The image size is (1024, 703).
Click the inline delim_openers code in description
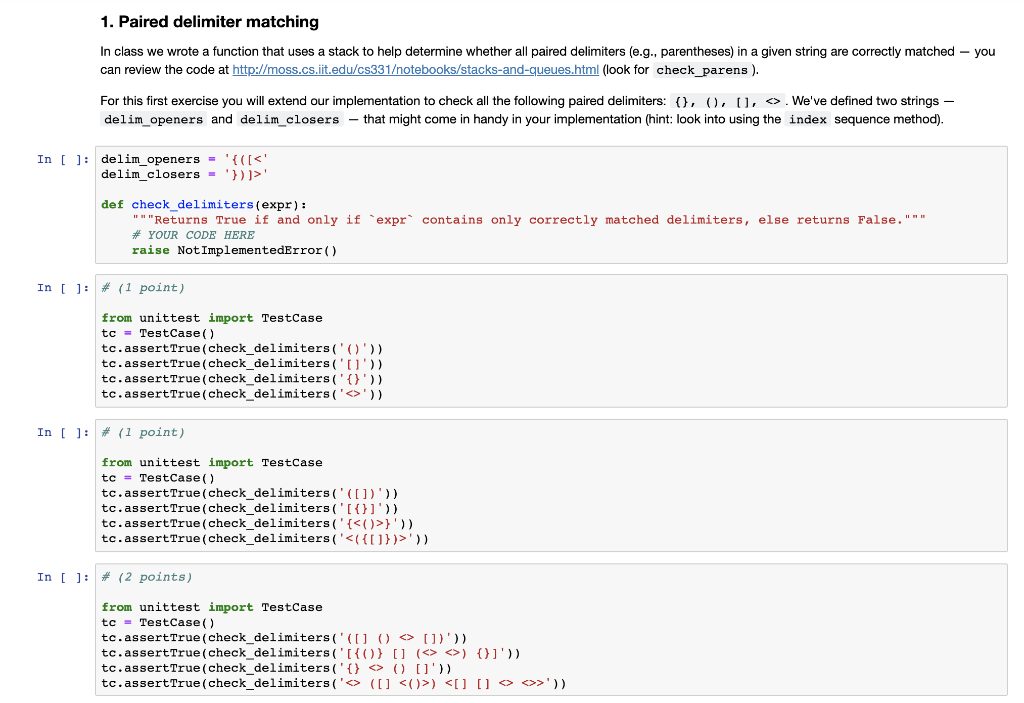[153, 120]
